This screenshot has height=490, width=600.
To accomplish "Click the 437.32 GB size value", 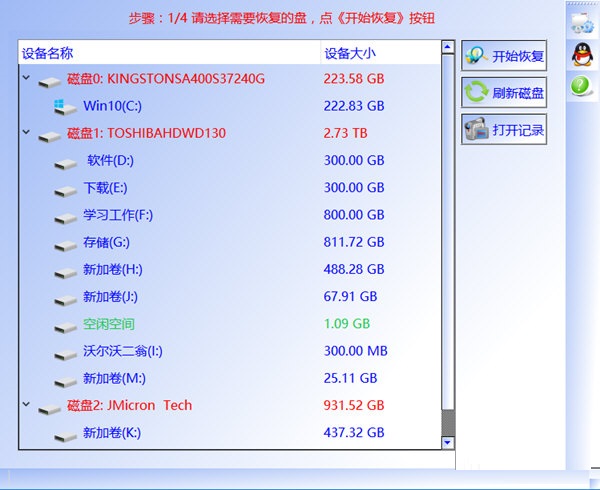I will pyautogui.click(x=354, y=433).
